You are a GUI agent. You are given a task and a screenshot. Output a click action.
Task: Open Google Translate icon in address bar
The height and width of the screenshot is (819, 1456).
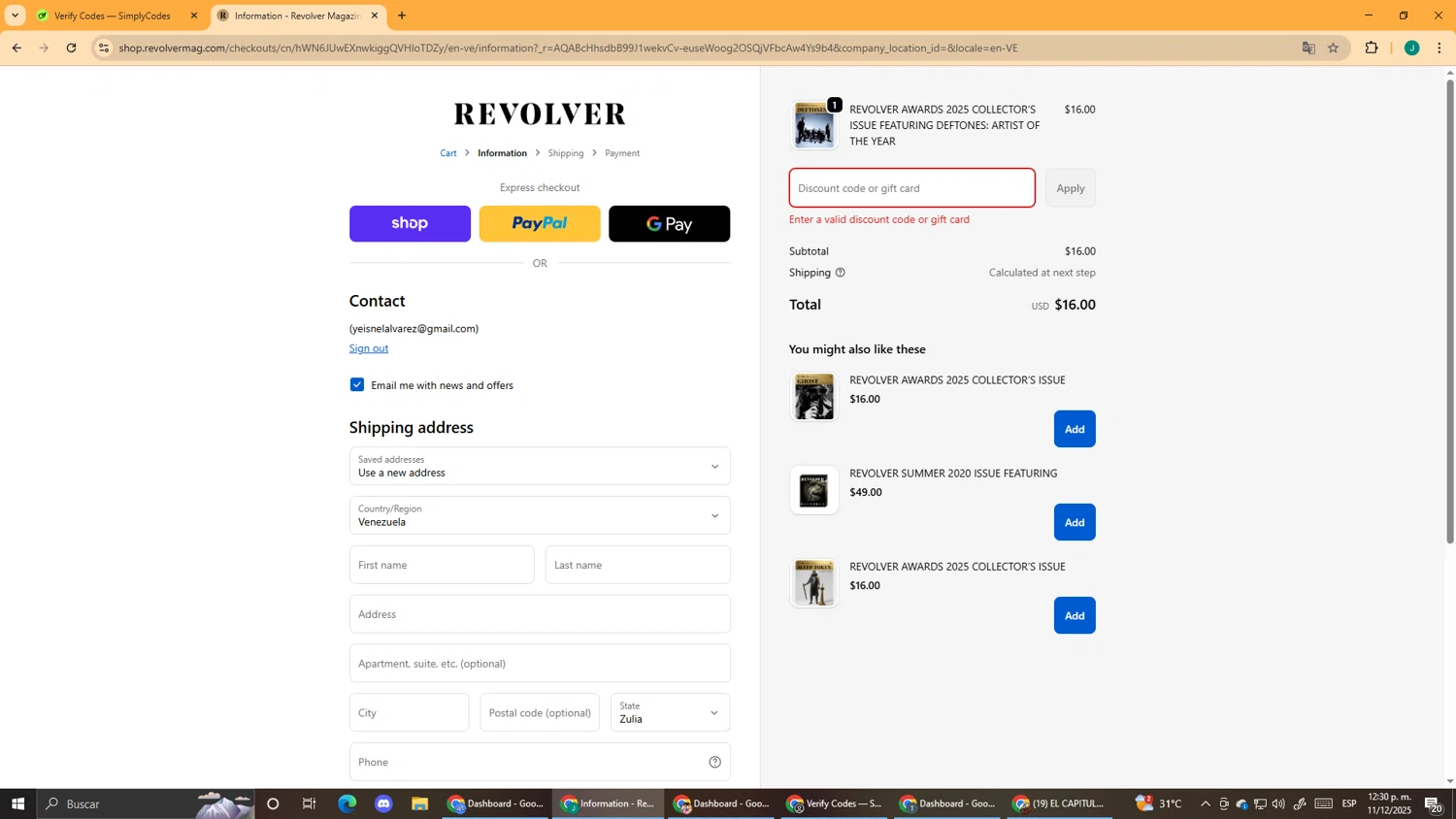tap(1308, 48)
